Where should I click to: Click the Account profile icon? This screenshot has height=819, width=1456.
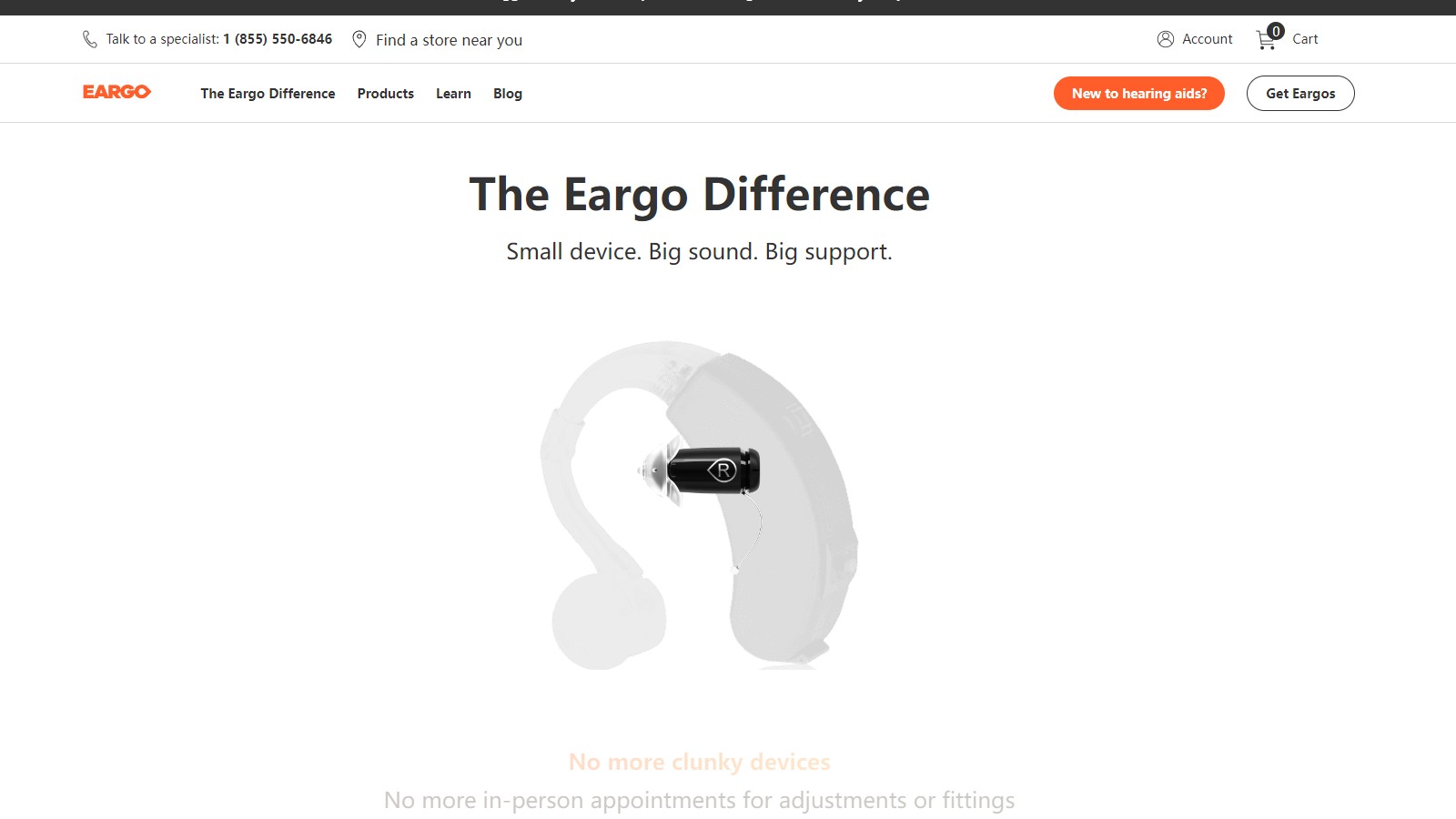[x=1166, y=39]
